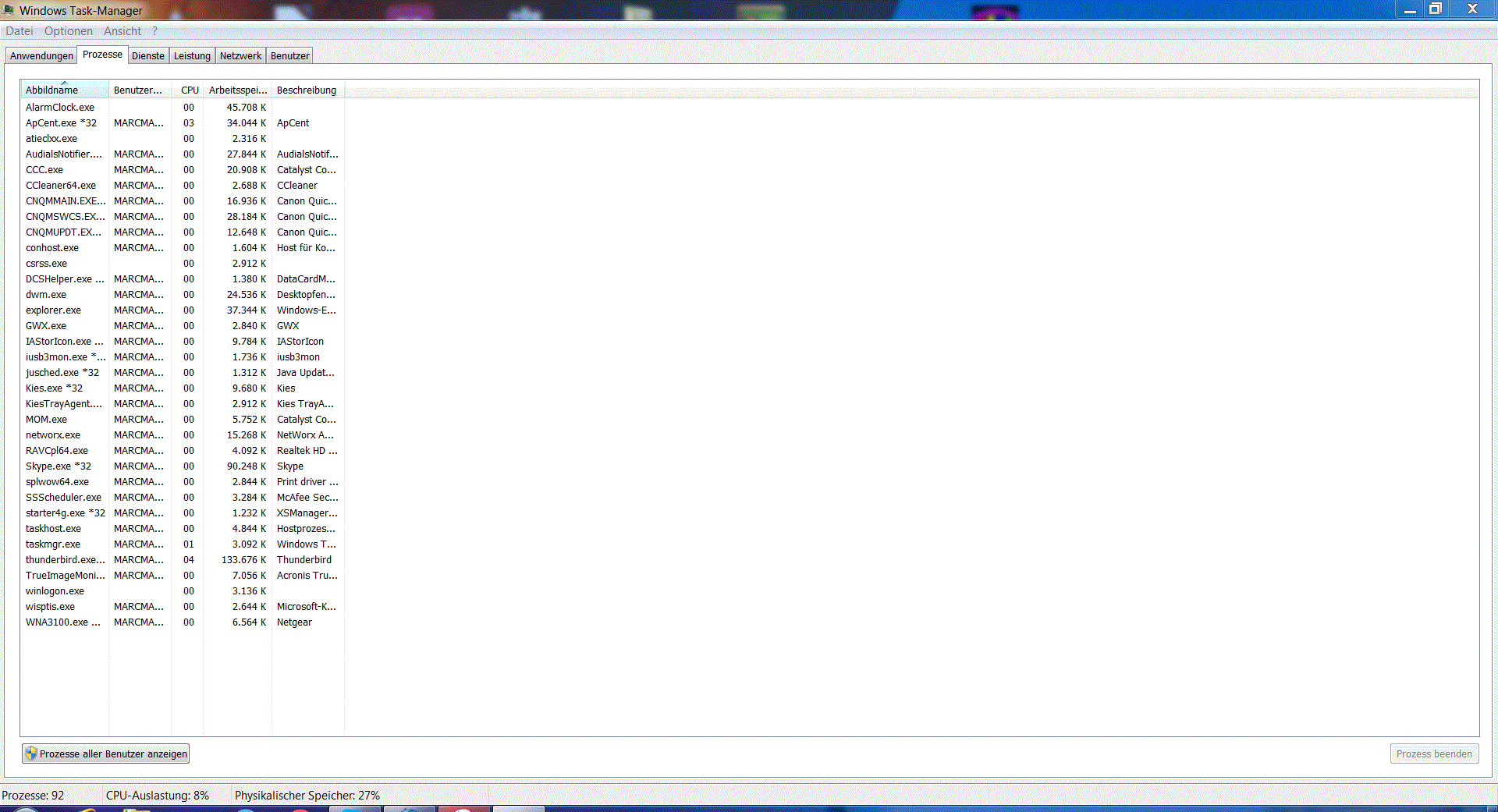Sort by Beschreibung column header
The image size is (1498, 812).
pos(308,90)
